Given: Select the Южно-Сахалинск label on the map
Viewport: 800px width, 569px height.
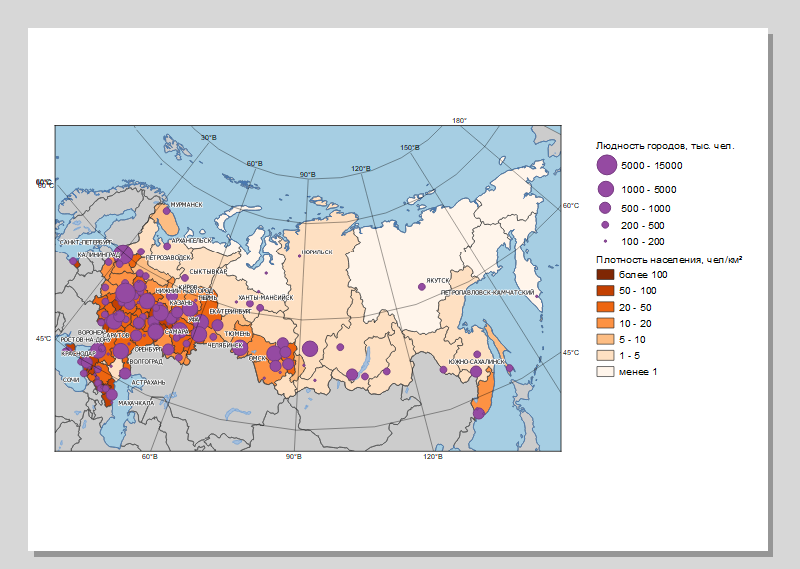Looking at the screenshot, I should point(476,362).
